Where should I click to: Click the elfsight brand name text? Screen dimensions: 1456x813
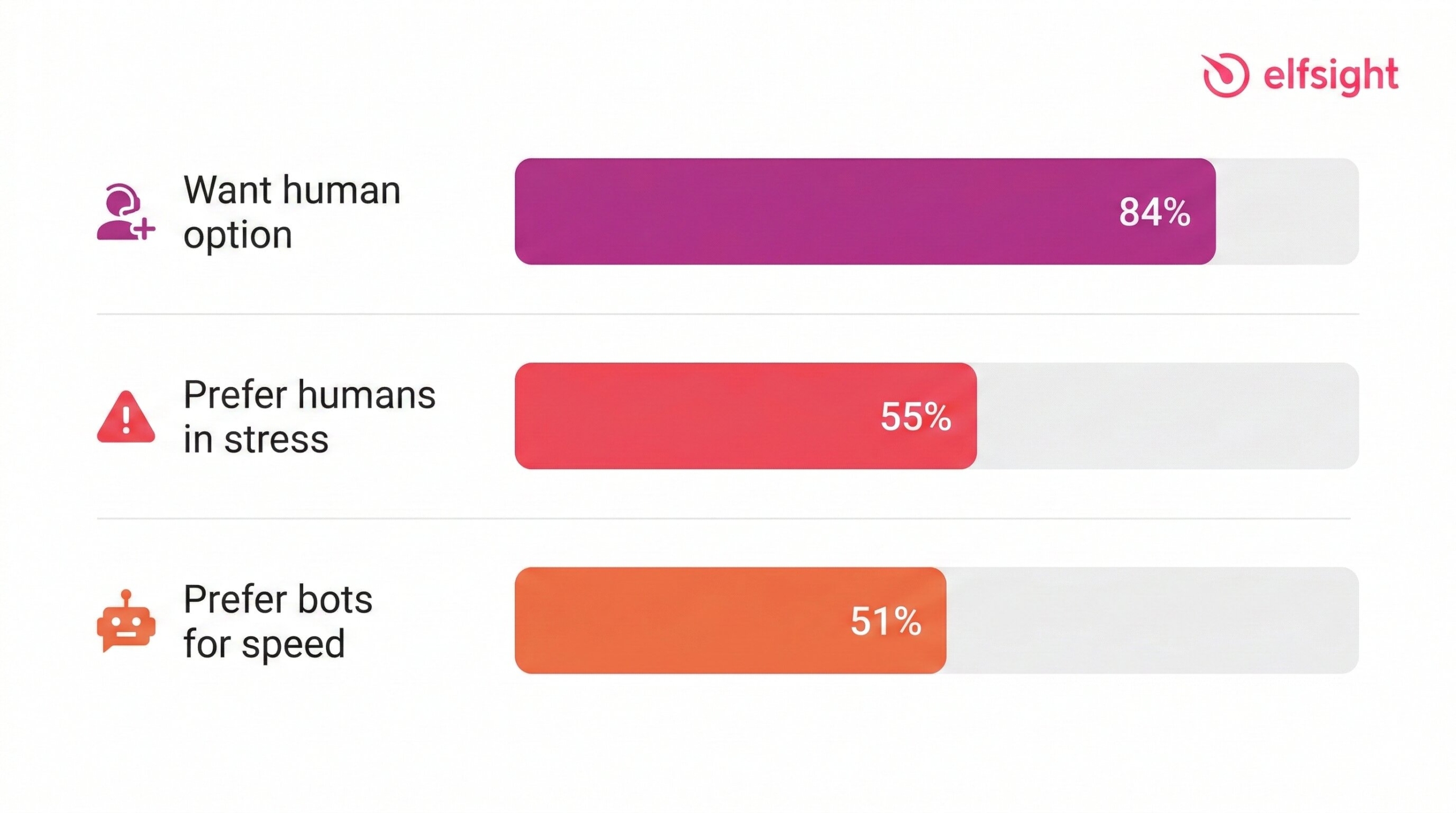pyautogui.click(x=1330, y=76)
